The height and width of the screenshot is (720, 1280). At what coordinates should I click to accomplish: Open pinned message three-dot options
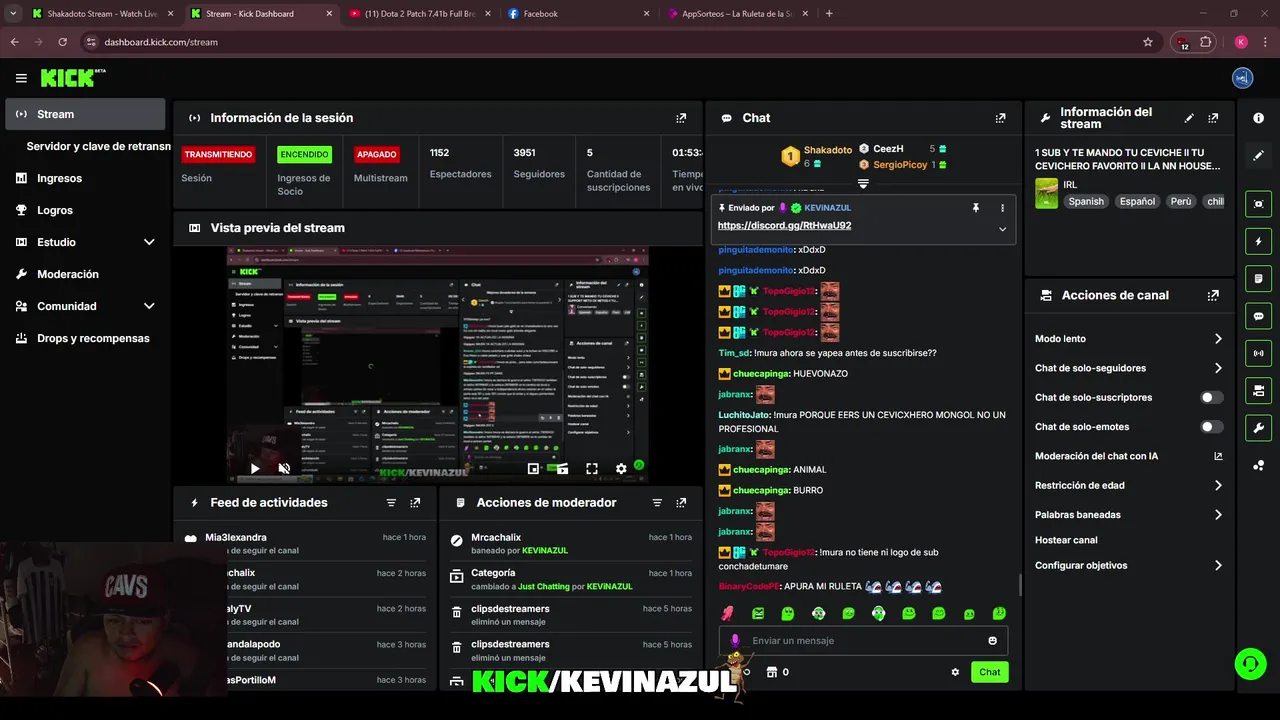[1002, 208]
